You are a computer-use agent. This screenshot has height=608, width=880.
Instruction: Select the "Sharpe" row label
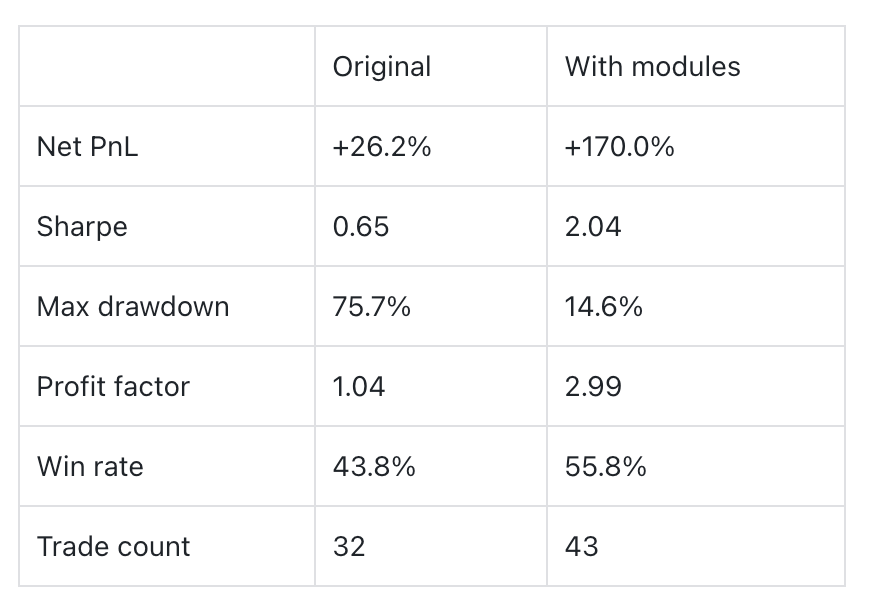point(82,227)
